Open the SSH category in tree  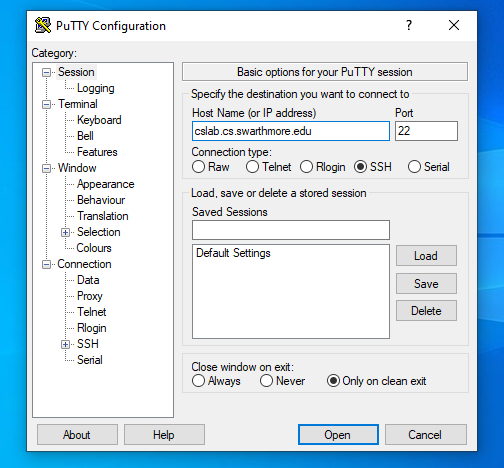click(88, 344)
